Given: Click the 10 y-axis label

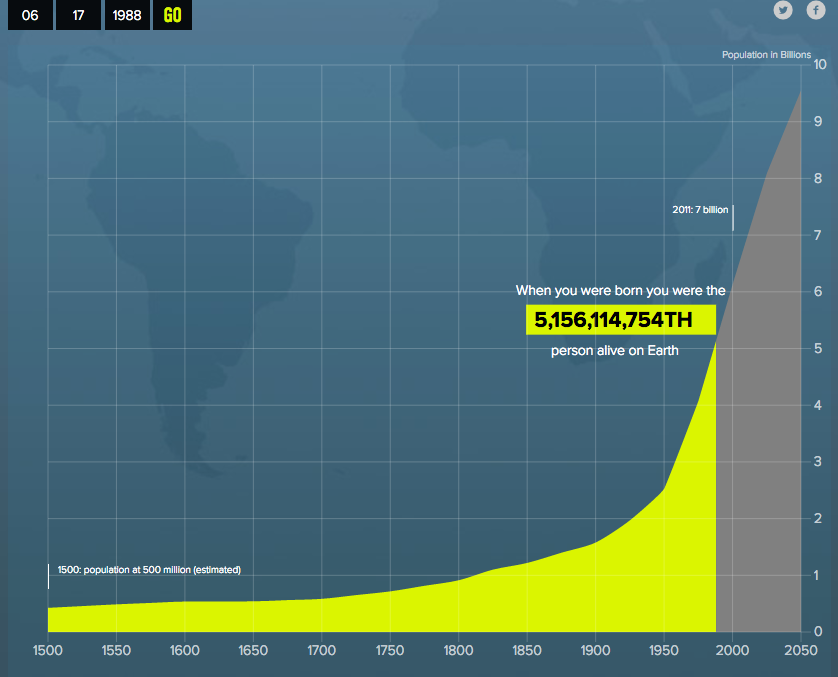Looking at the screenshot, I should 820,65.
